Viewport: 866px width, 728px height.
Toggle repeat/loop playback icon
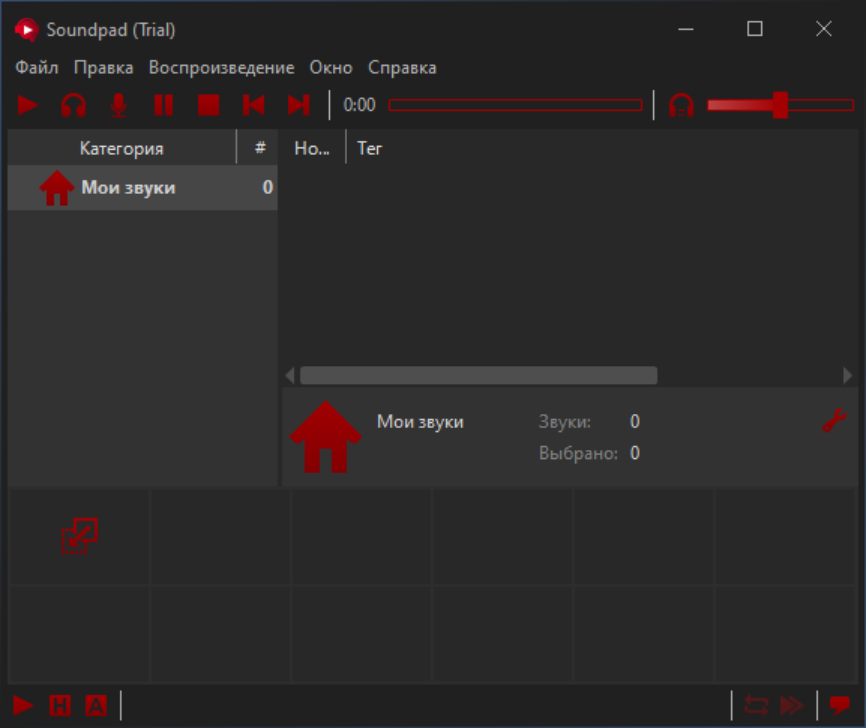(756, 705)
